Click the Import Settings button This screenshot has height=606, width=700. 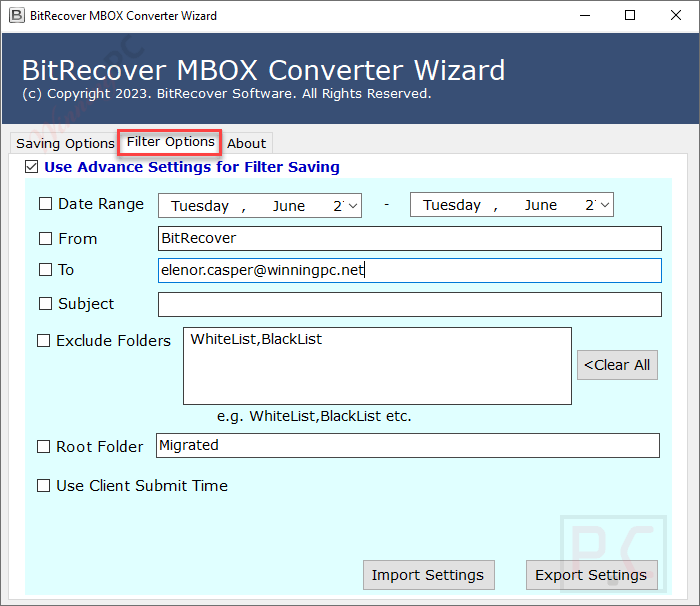pyautogui.click(x=428, y=575)
